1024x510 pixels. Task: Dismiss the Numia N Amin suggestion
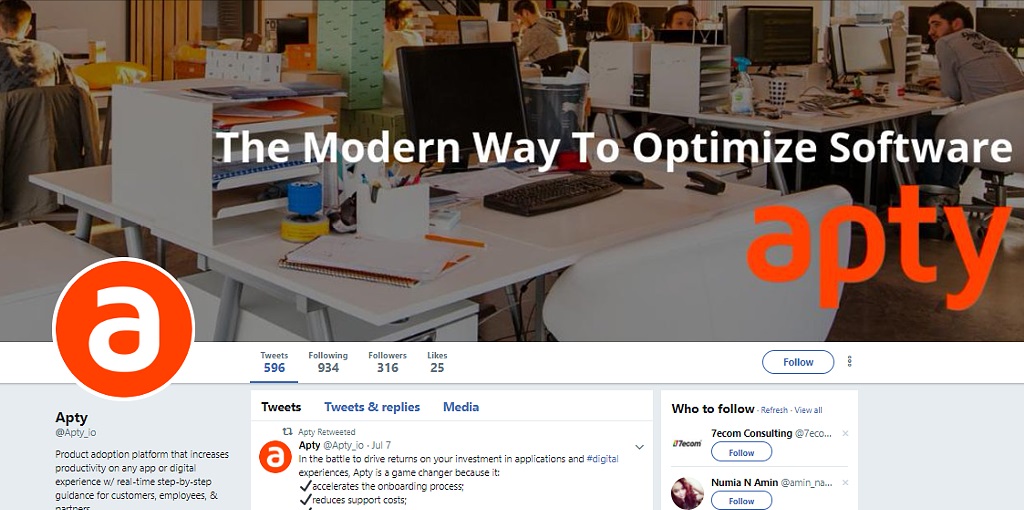(845, 483)
